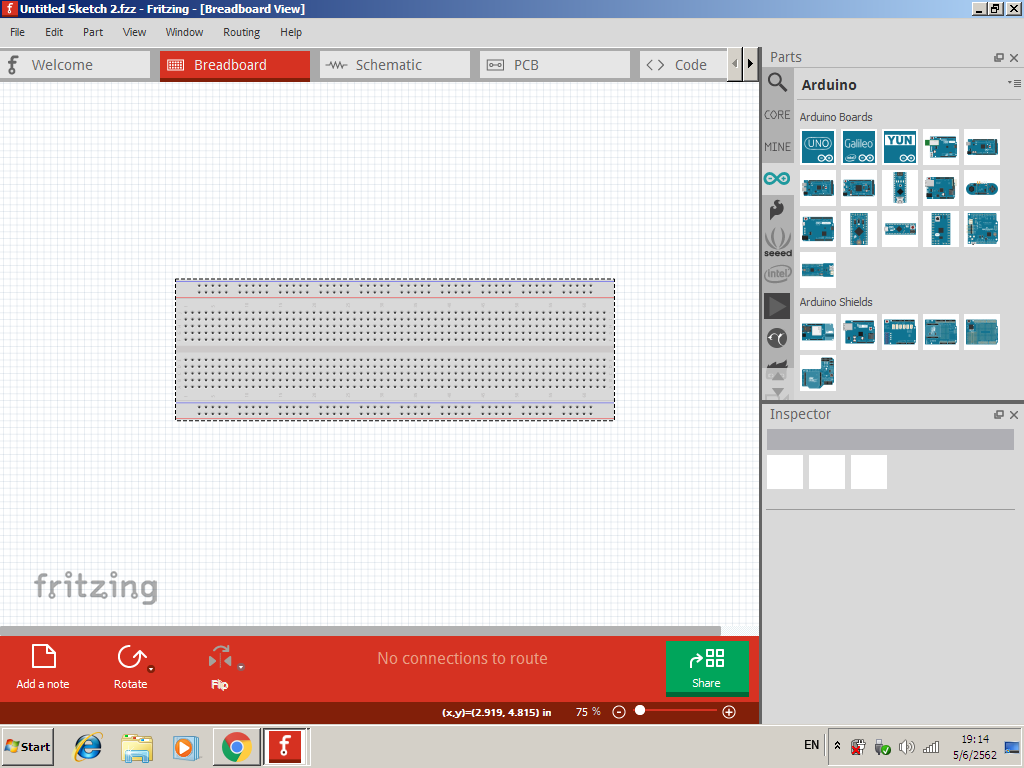Open the Help menu
Viewport: 1024px width, 768px height.
pos(291,32)
